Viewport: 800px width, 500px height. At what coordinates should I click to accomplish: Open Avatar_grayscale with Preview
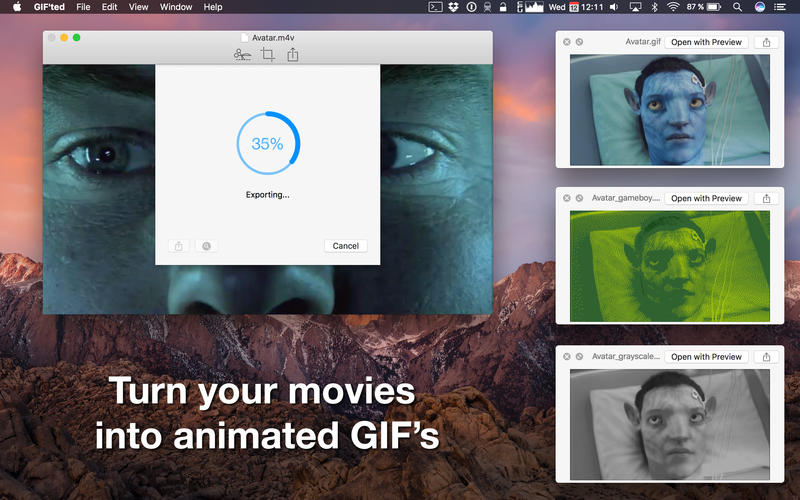point(706,357)
